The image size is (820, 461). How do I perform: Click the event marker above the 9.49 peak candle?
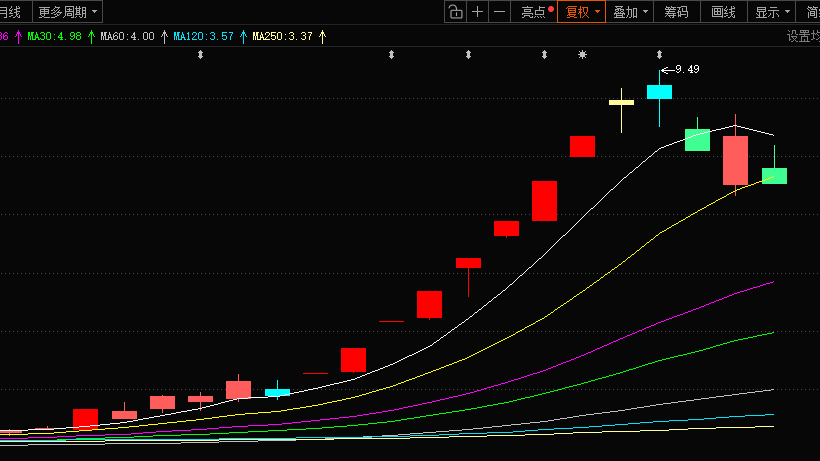tap(659, 54)
